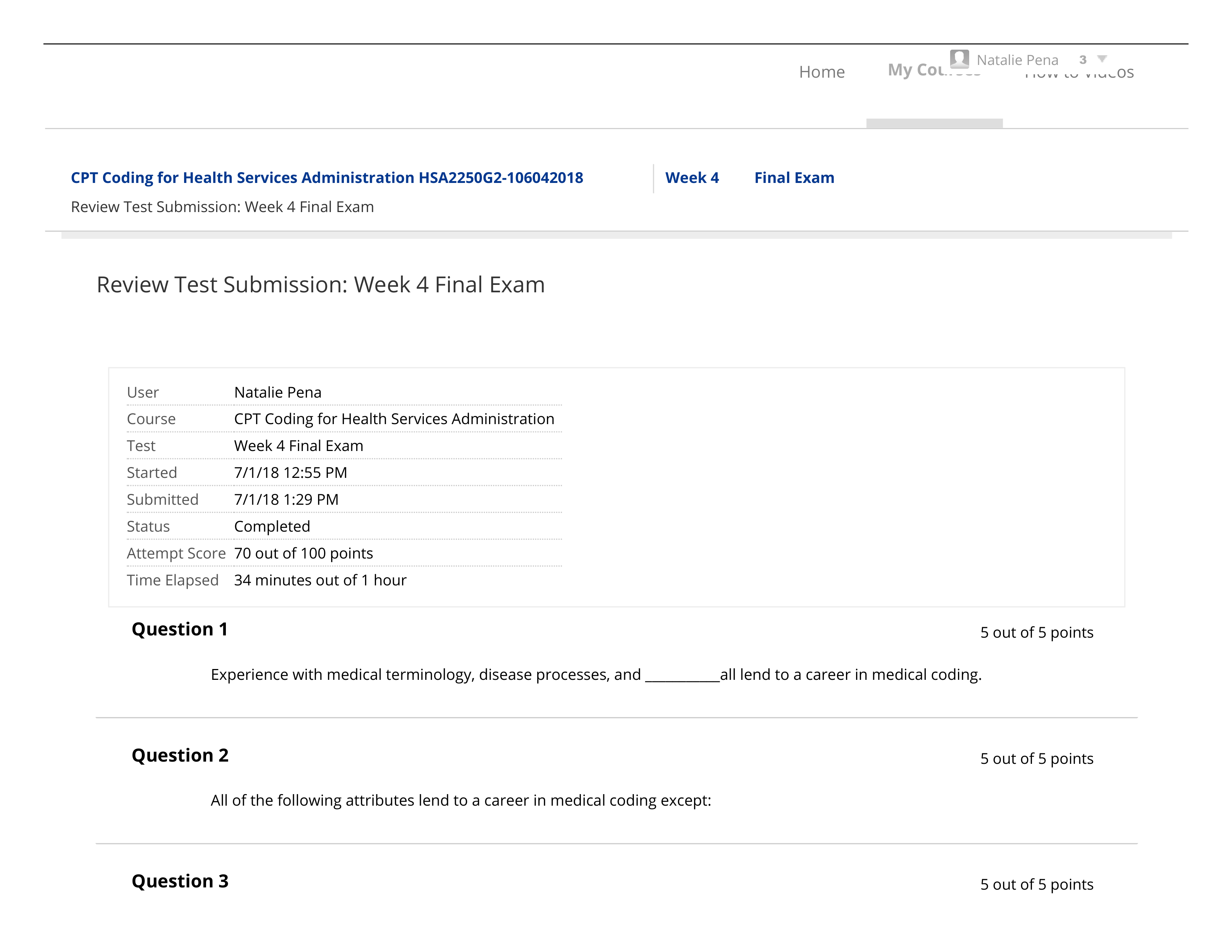Image resolution: width=1232 pixels, height=952 pixels.
Task: Click the Question 2 heading
Action: pos(180,755)
